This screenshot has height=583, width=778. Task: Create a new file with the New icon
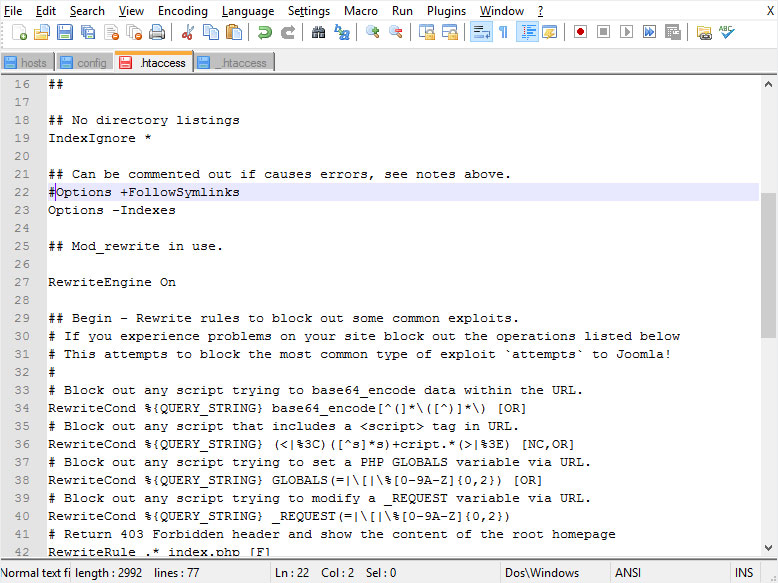(x=19, y=32)
